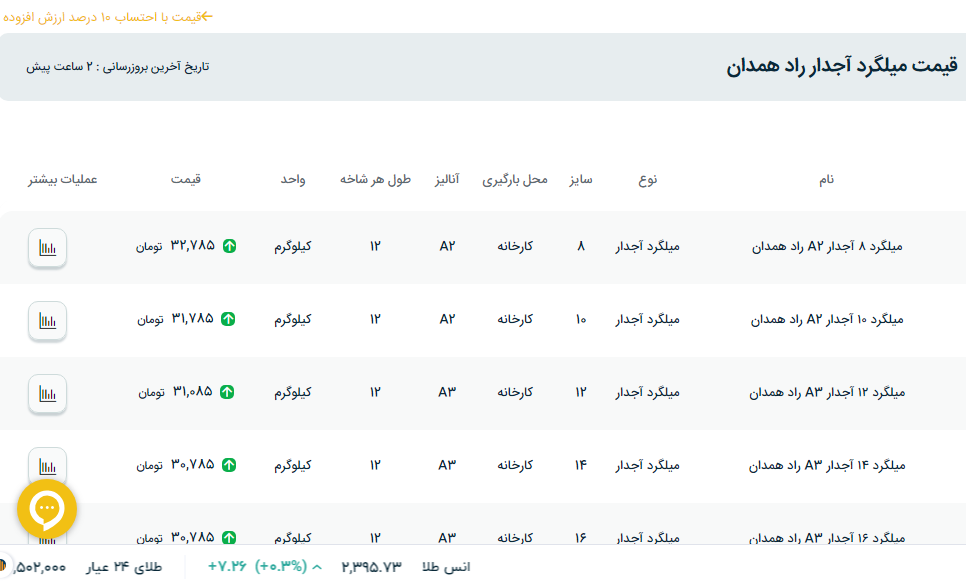This screenshot has height=586, width=966.
Task: Click the نام column header
Action: 826,180
